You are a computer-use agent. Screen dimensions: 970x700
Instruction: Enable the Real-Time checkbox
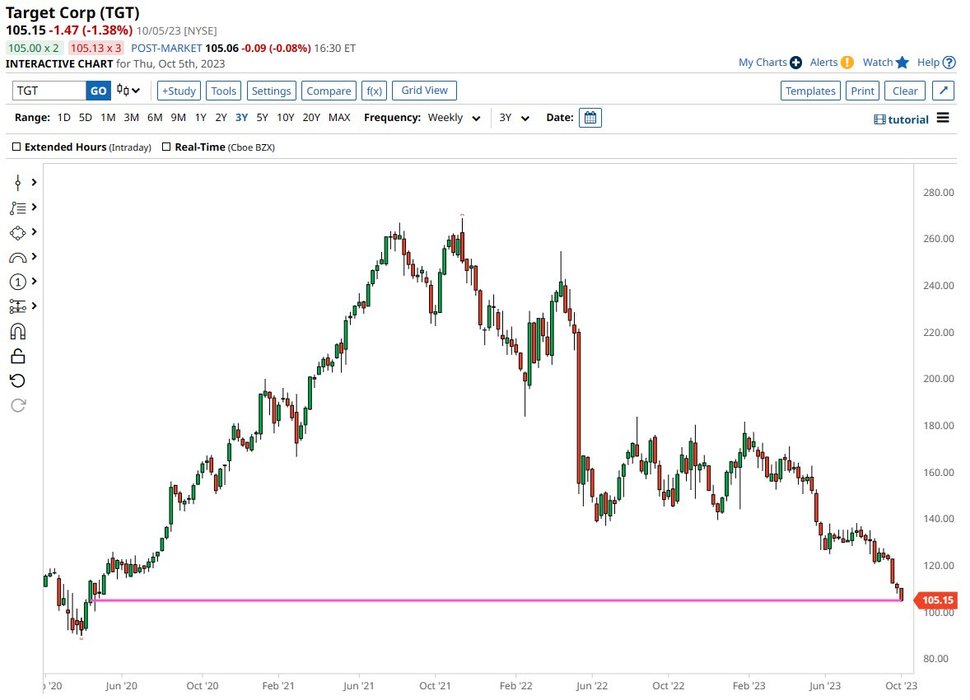(166, 147)
